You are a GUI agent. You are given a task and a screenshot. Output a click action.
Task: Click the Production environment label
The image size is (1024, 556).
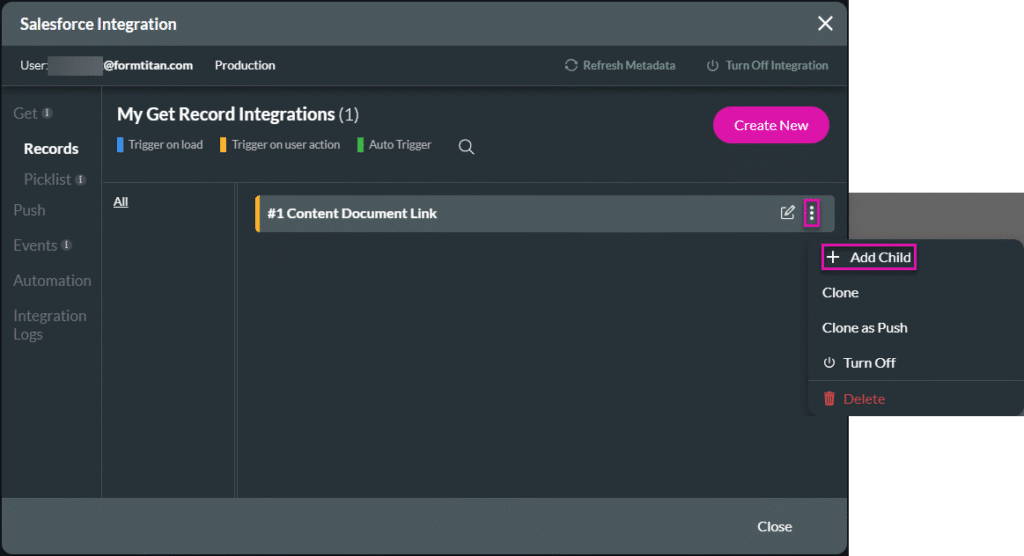point(245,65)
